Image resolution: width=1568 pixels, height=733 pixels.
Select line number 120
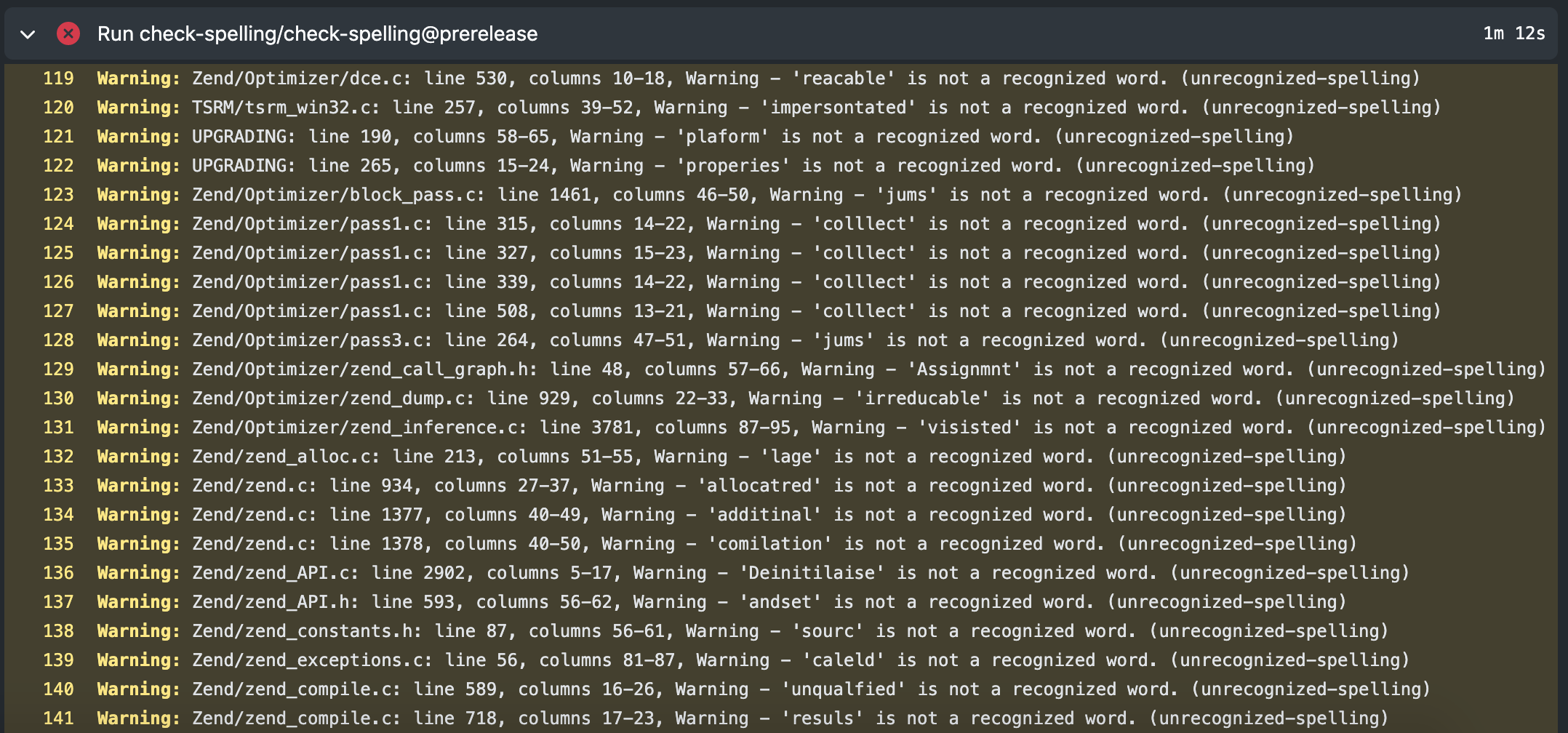[58, 107]
